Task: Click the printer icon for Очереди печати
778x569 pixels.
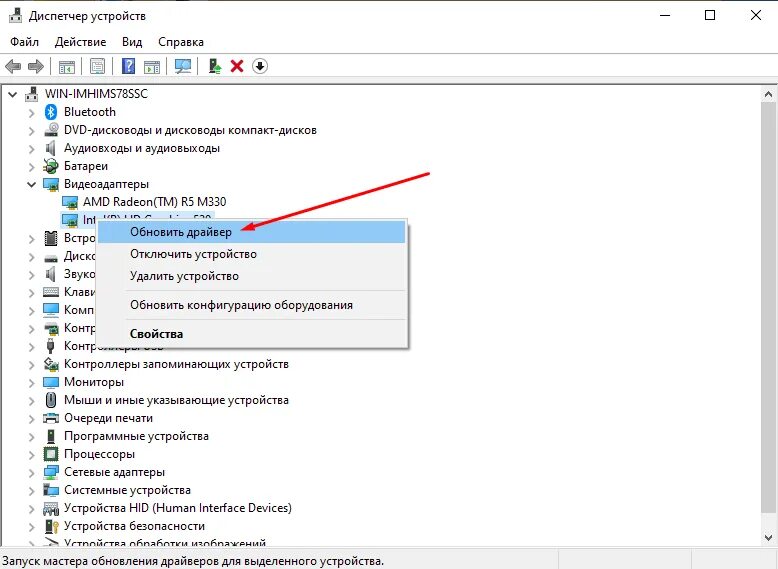Action: click(51, 418)
